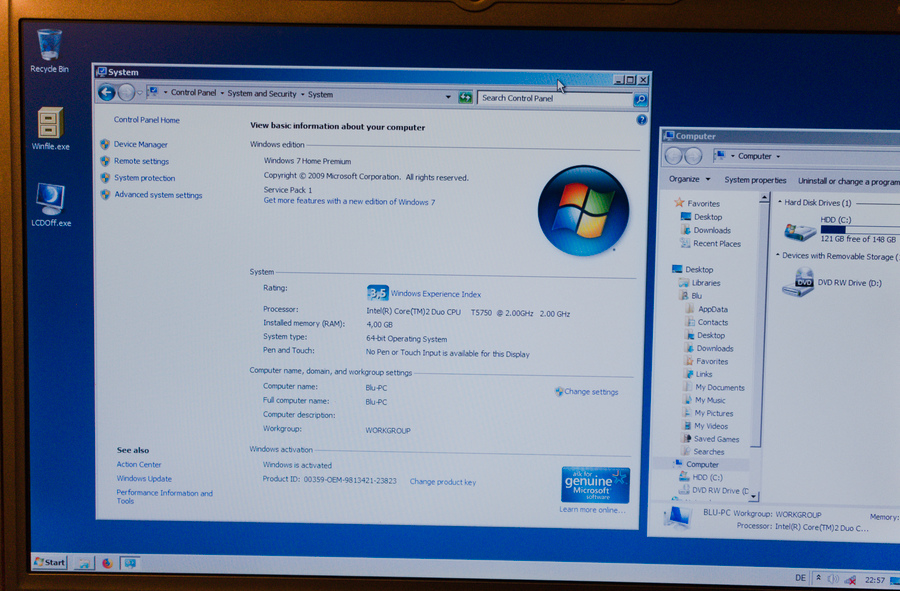
Task: Select the Blu user folder in tree
Action: tap(696, 296)
